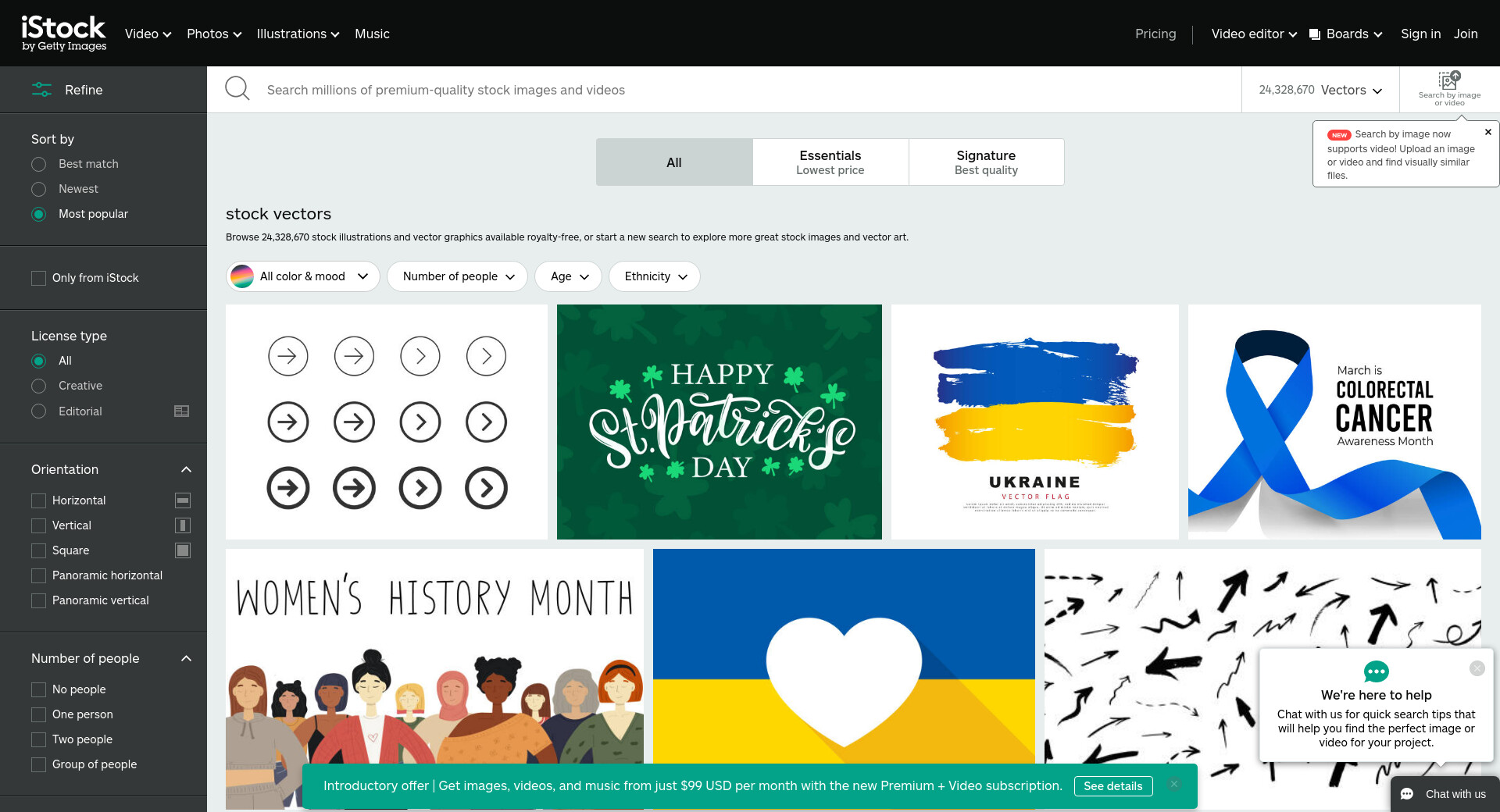The width and height of the screenshot is (1500, 812).
Task: Dismiss the introductory offer banner
Action: 1174,785
